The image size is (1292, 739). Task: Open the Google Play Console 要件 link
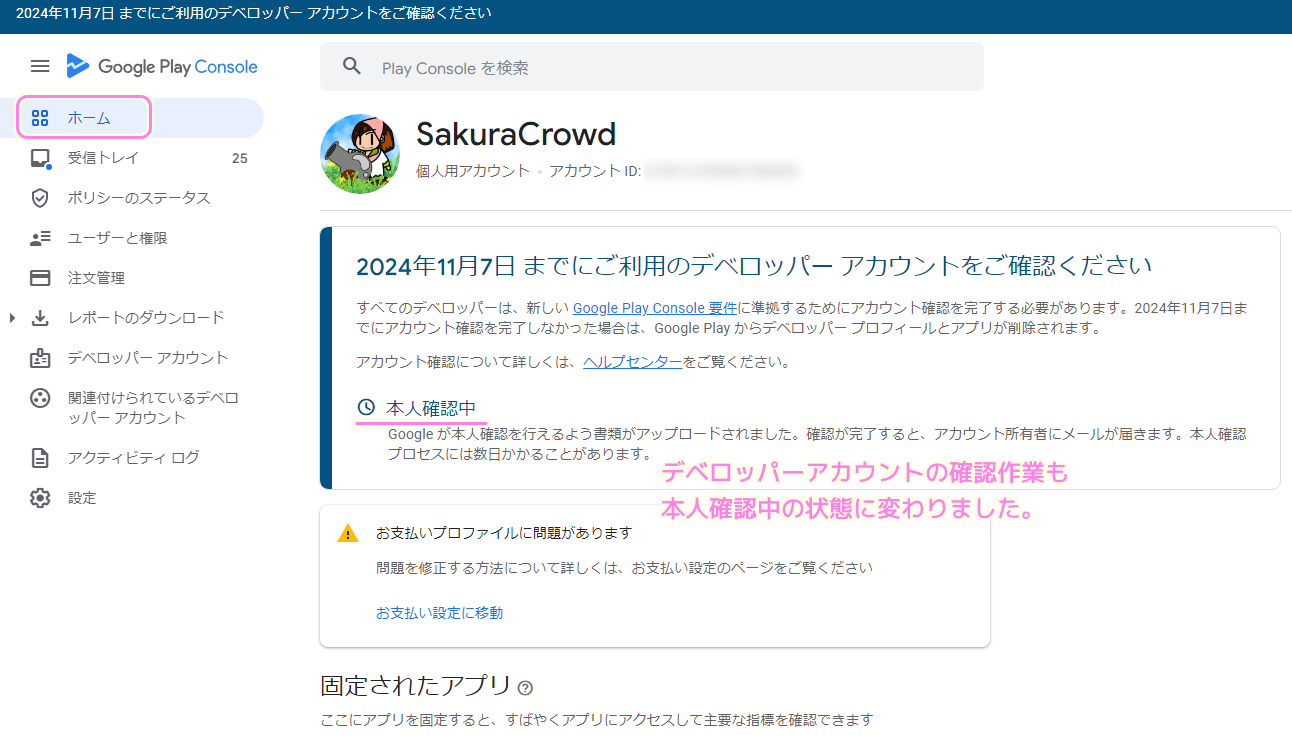click(x=655, y=308)
